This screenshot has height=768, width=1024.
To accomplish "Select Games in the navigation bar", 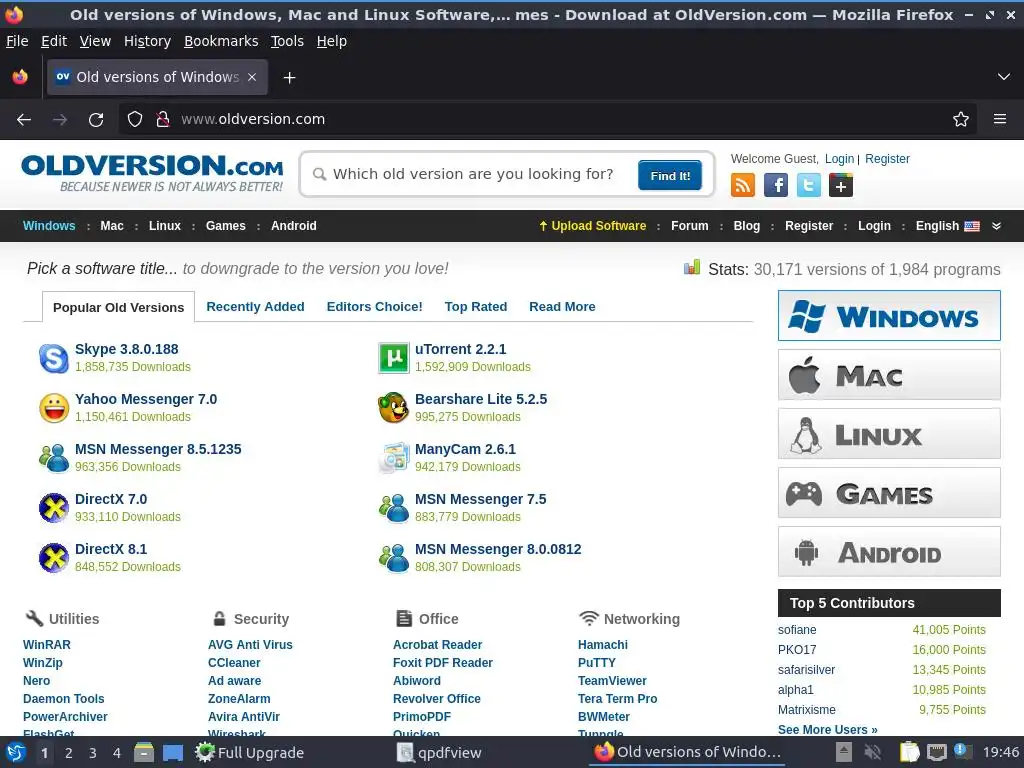I will (225, 226).
